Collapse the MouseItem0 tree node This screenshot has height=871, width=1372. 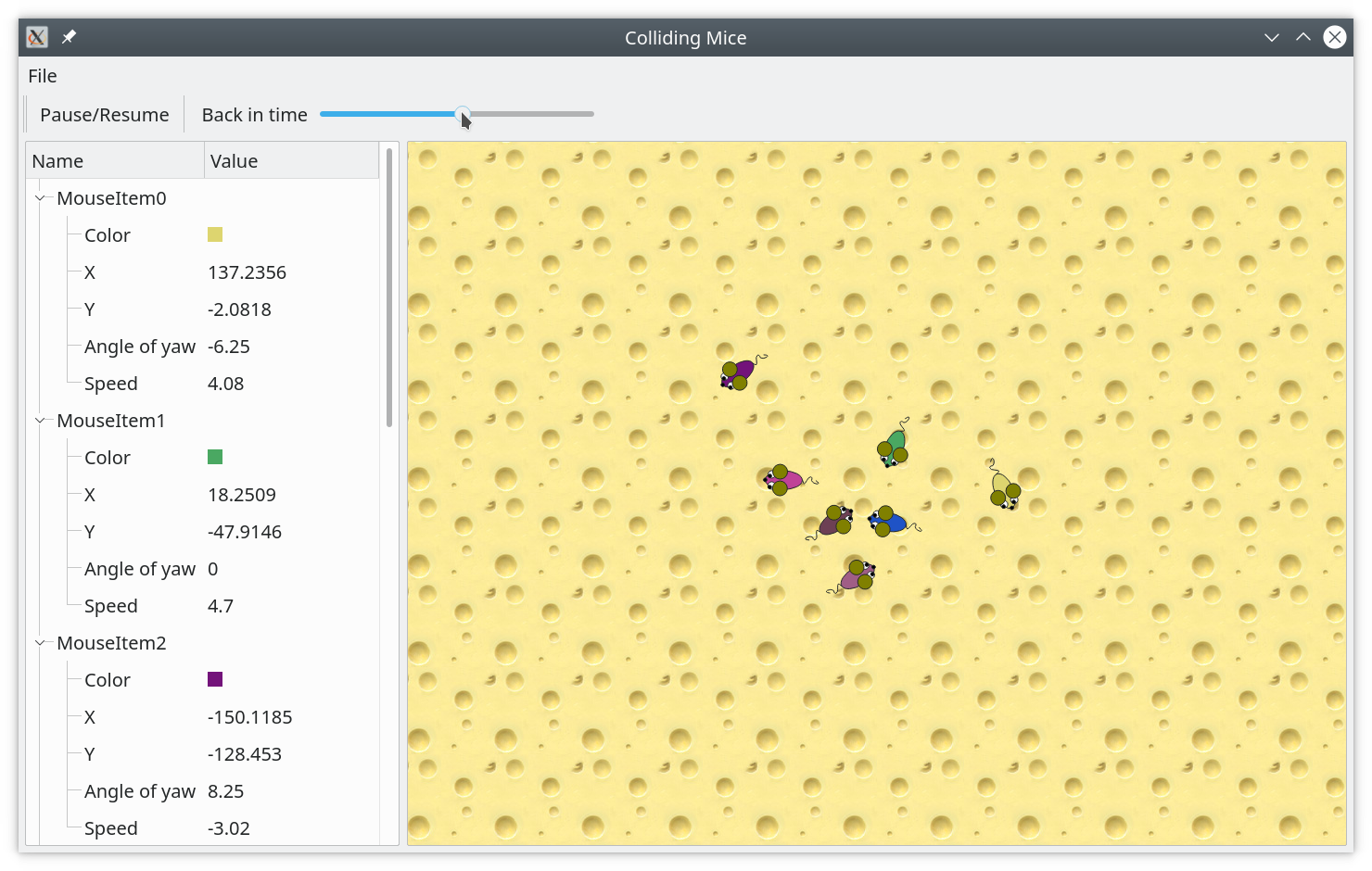(x=40, y=198)
